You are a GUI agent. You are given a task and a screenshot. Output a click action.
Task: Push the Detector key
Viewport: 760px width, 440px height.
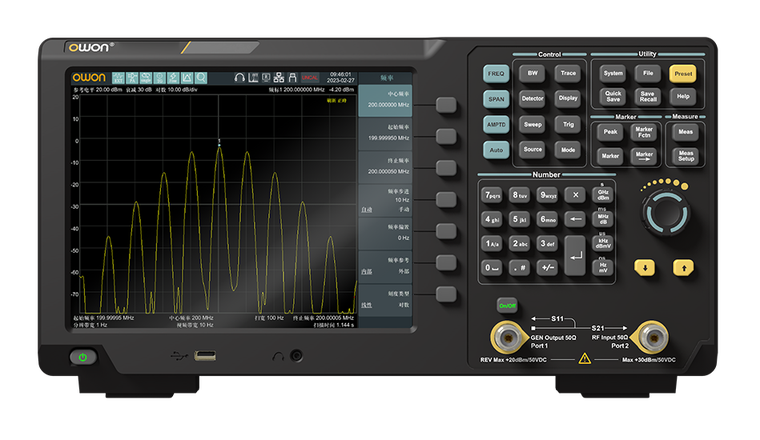[532, 99]
